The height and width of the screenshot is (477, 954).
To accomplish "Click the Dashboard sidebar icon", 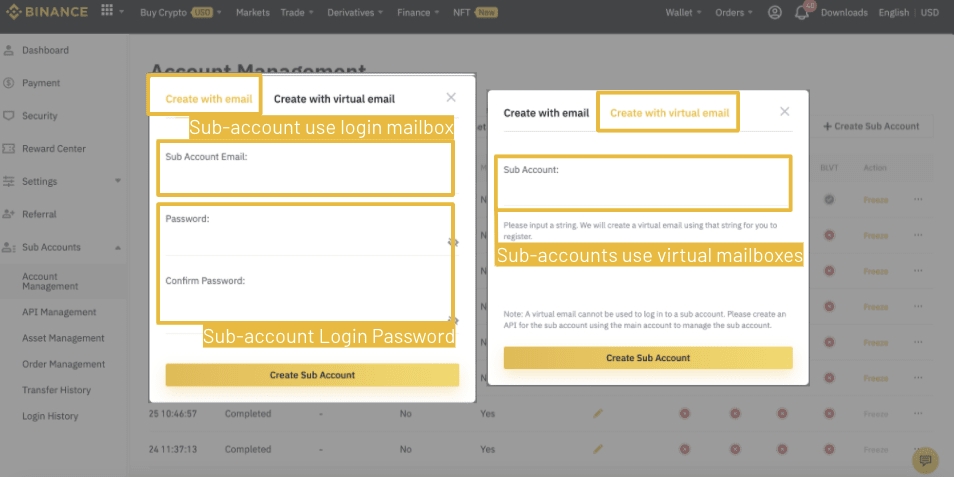I will 9,50.
